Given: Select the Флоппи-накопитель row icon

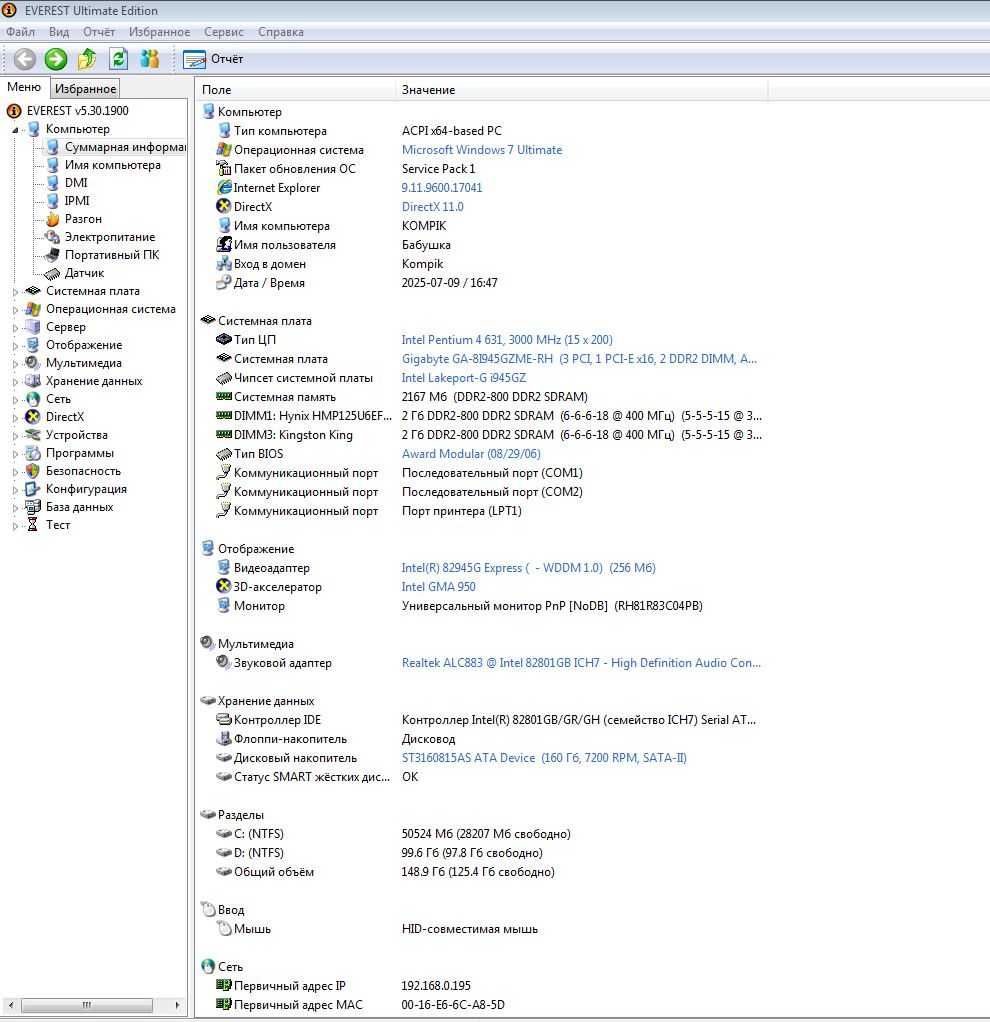Looking at the screenshot, I should (224, 738).
